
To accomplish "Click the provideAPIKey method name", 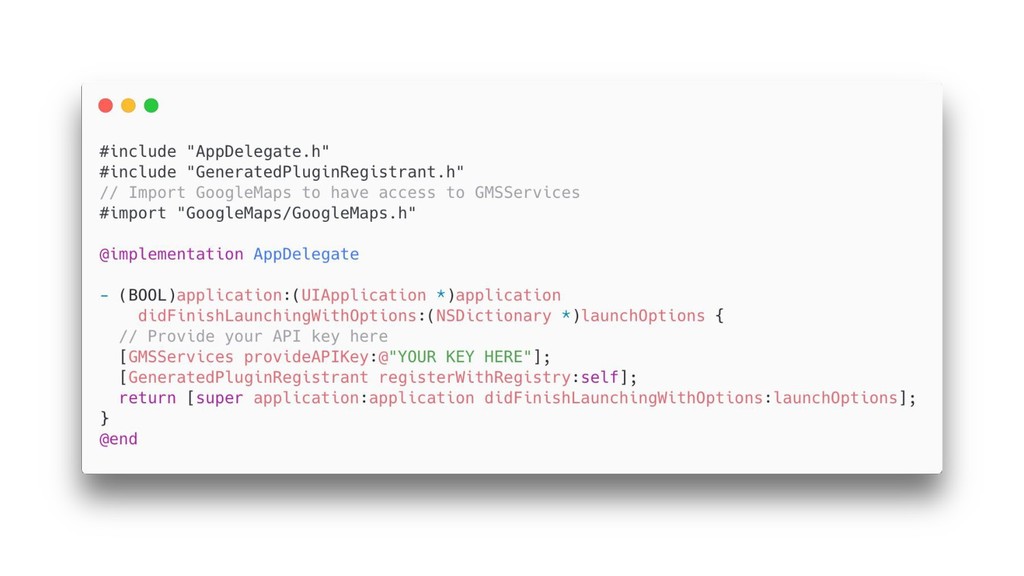I will click(x=306, y=357).
